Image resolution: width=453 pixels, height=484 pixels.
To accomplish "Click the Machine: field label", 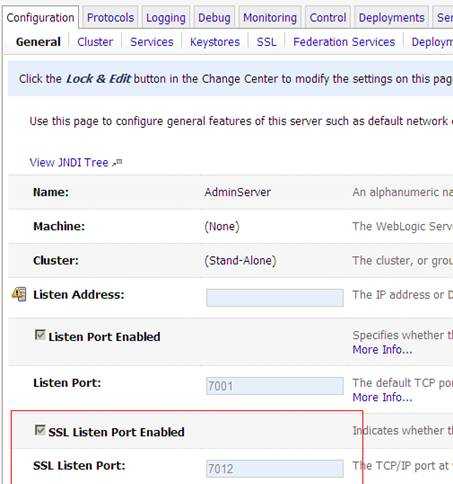I will click(59, 226).
